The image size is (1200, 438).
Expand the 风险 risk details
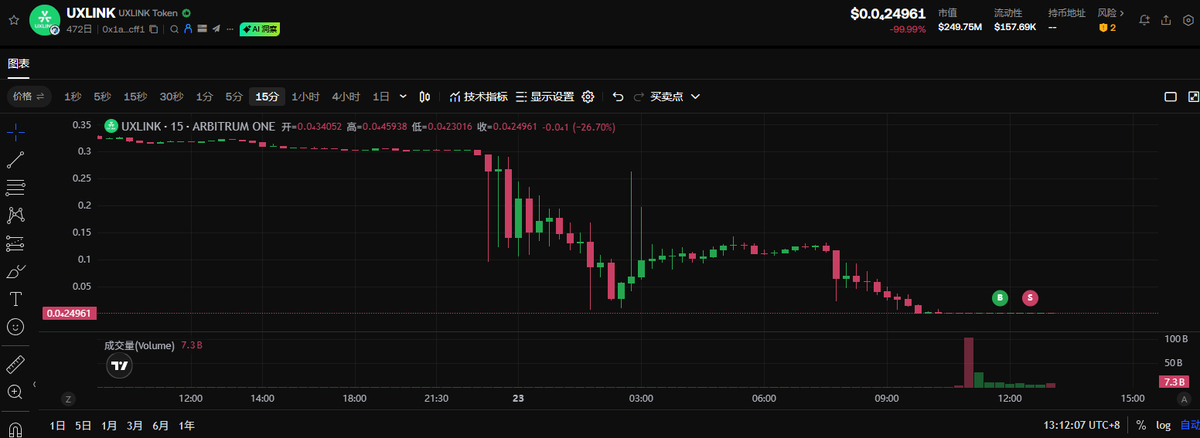pos(1110,13)
